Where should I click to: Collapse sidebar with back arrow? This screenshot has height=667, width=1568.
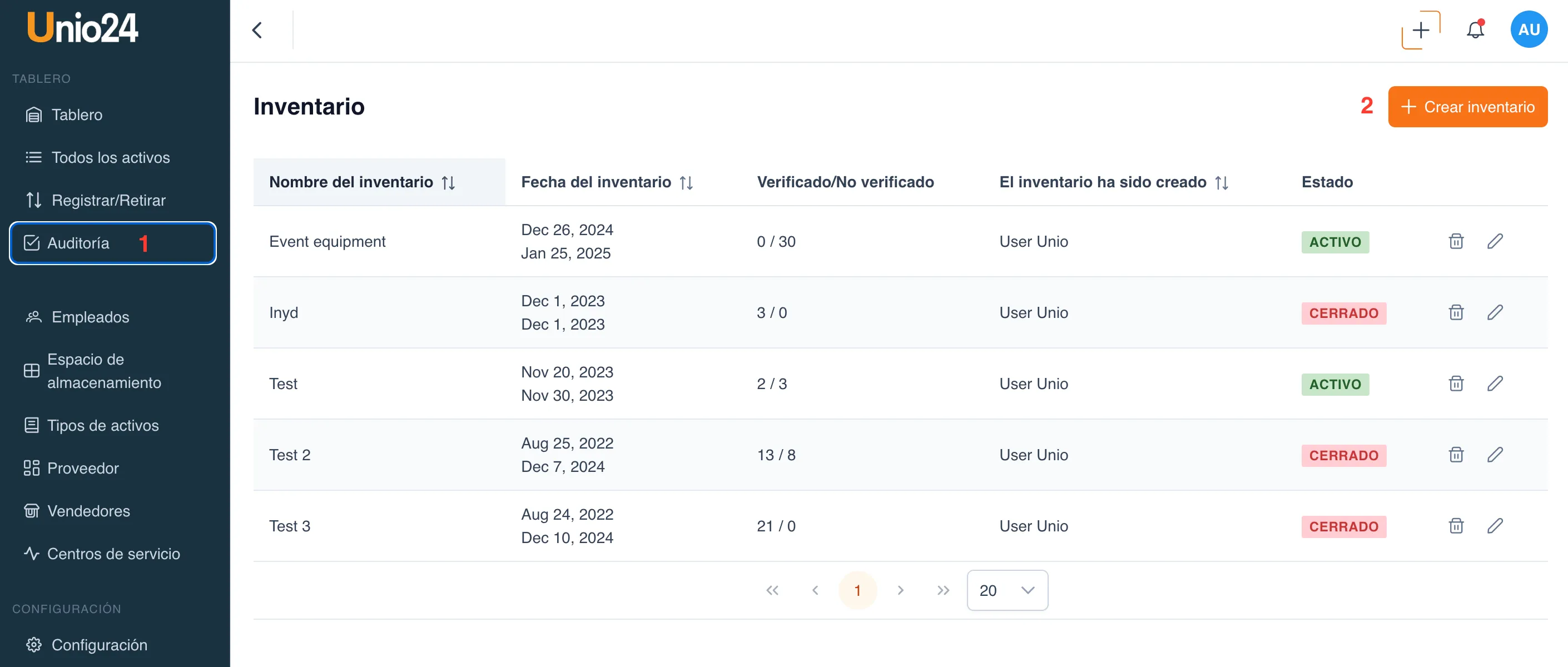pyautogui.click(x=257, y=30)
